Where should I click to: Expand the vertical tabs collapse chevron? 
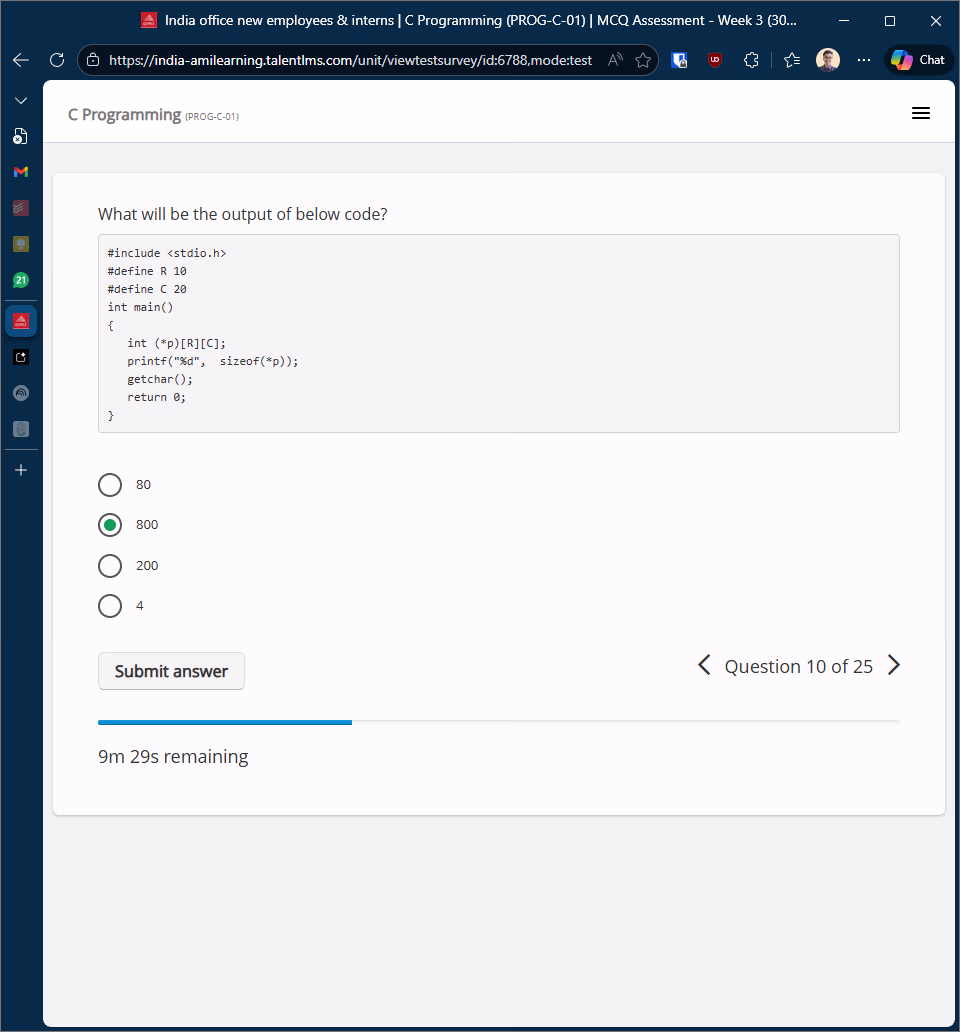tap(21, 101)
